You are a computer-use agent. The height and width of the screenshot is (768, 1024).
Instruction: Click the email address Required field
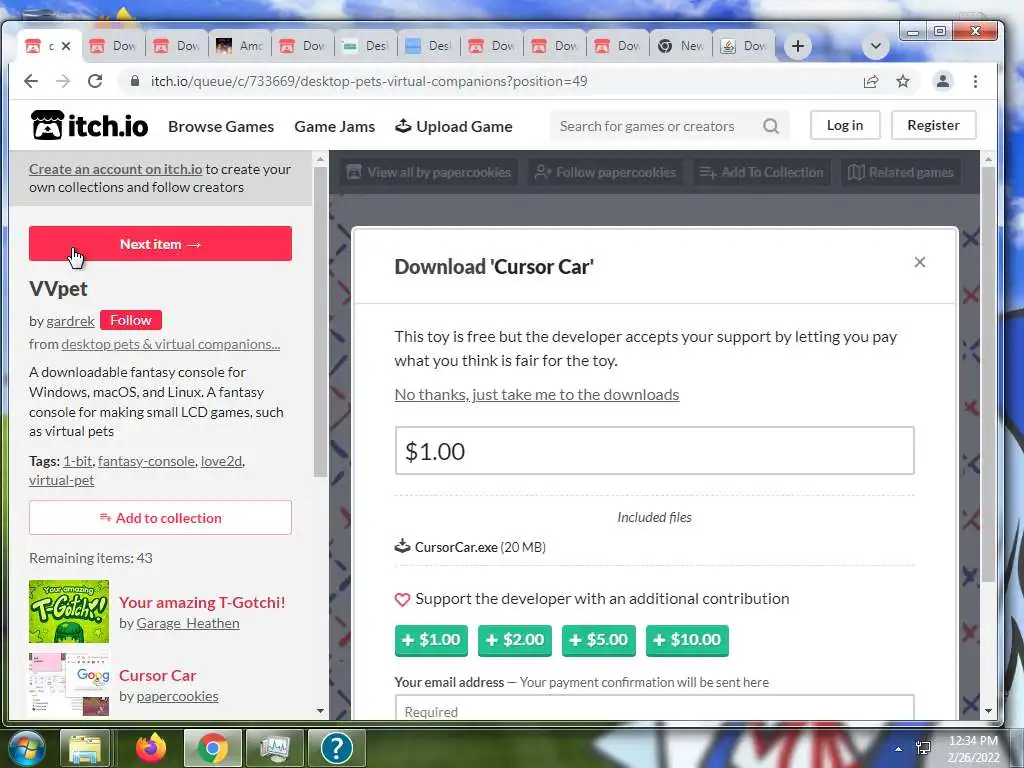pos(654,709)
